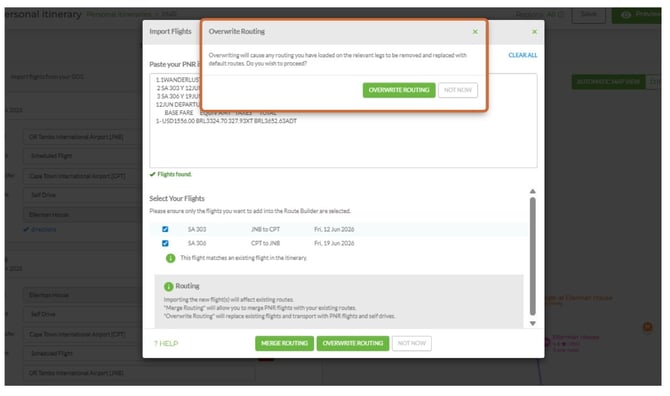Close the Import Flights dialog
670x396 pixels.
coord(534,32)
